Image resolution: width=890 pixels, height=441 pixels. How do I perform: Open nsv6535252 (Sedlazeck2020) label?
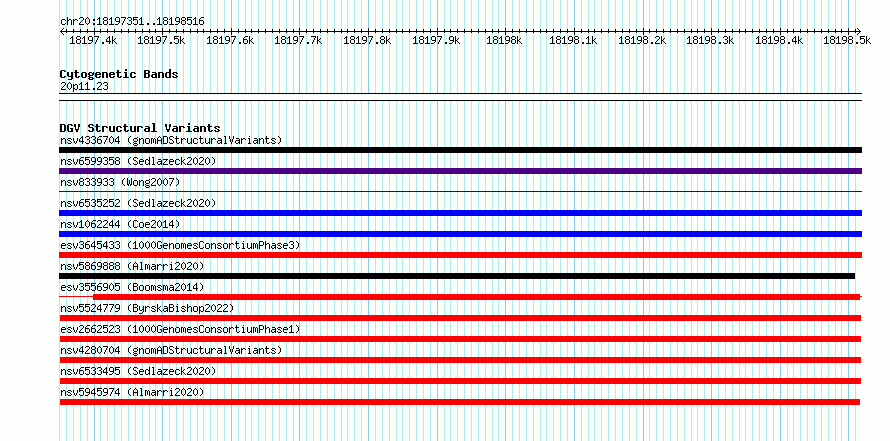pyautogui.click(x=138, y=203)
